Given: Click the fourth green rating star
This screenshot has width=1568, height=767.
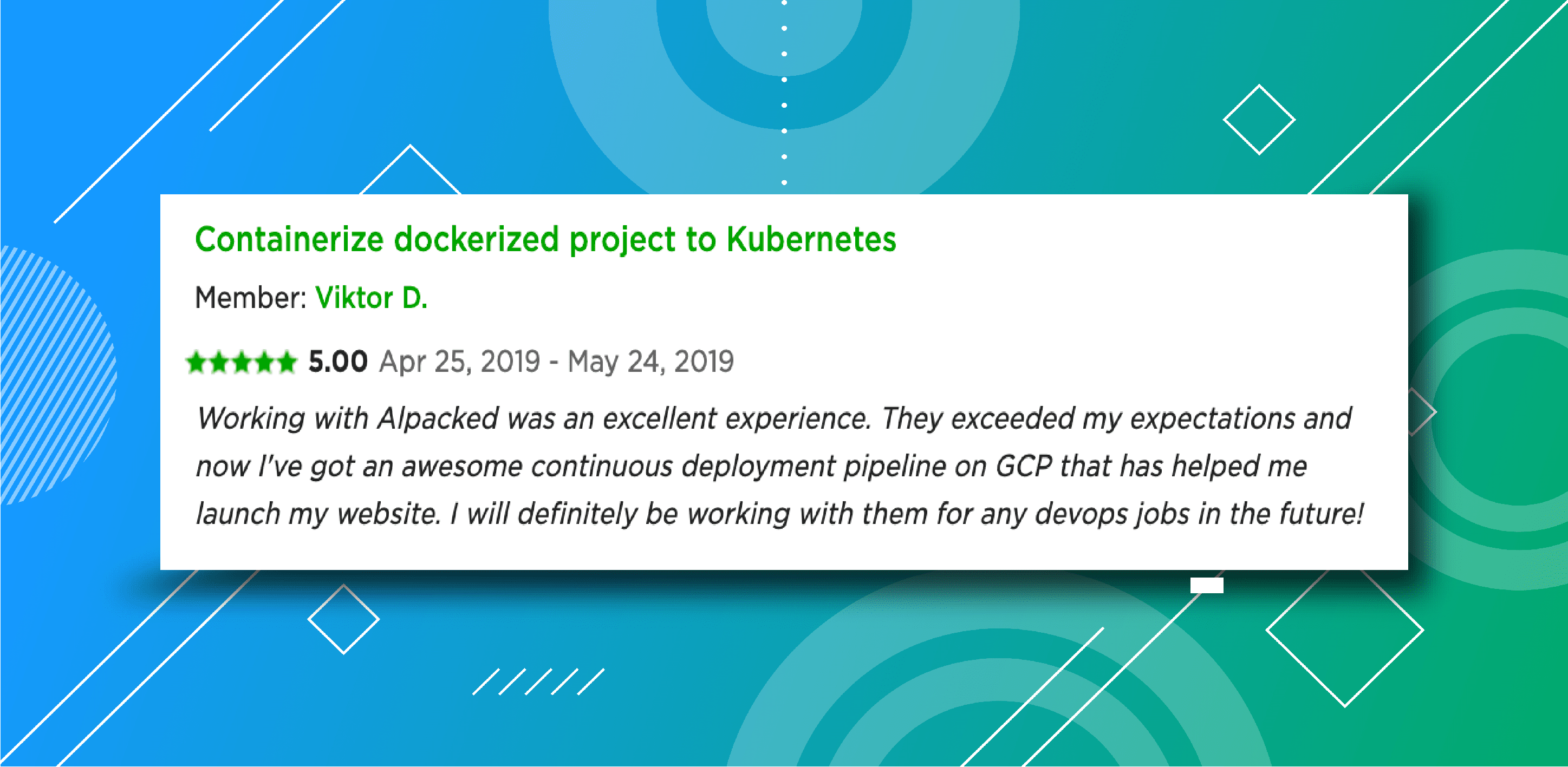Looking at the screenshot, I should 264,363.
